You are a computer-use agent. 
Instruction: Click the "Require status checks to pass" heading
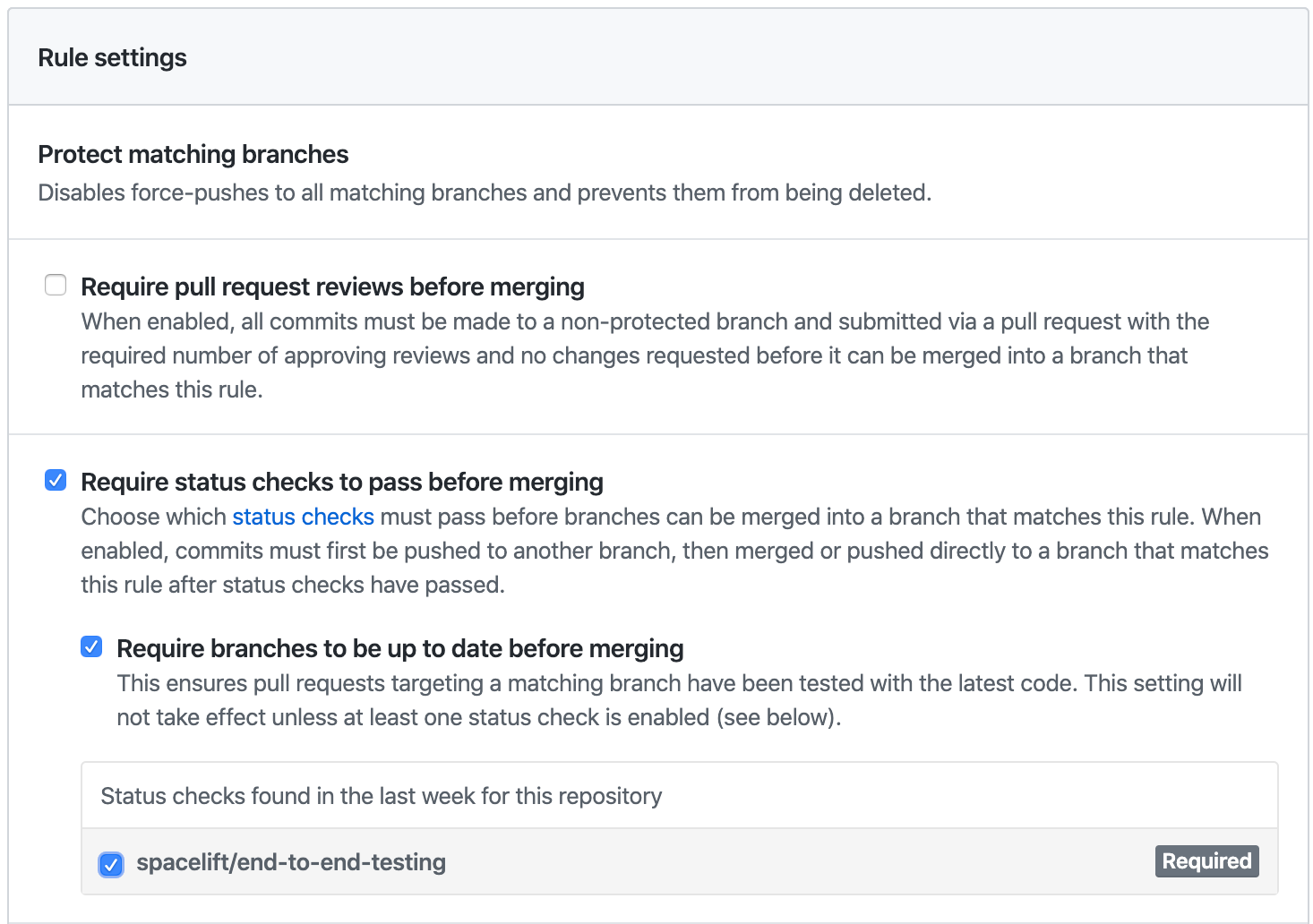pyautogui.click(x=342, y=482)
